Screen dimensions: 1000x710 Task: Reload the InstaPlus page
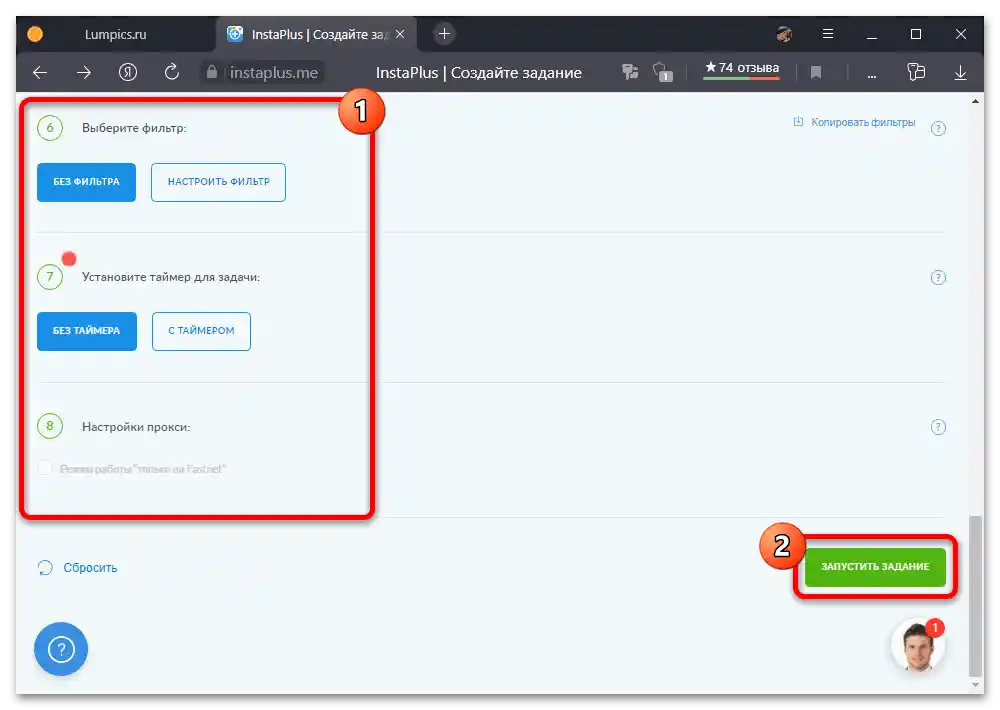(x=172, y=73)
